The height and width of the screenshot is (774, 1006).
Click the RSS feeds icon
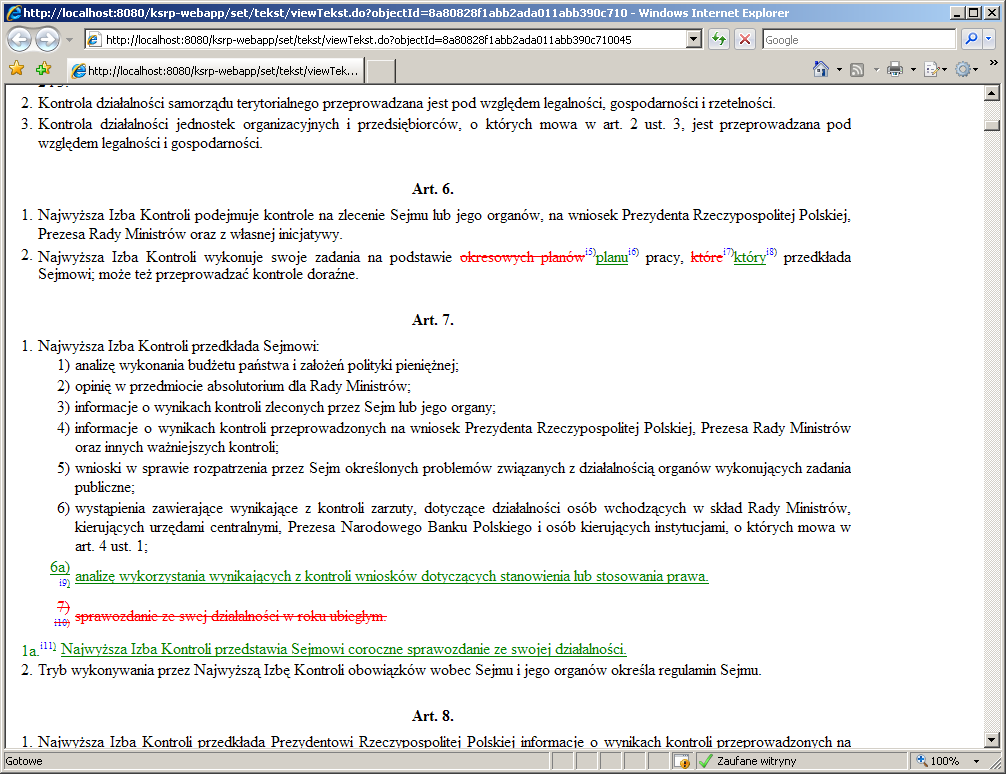857,69
